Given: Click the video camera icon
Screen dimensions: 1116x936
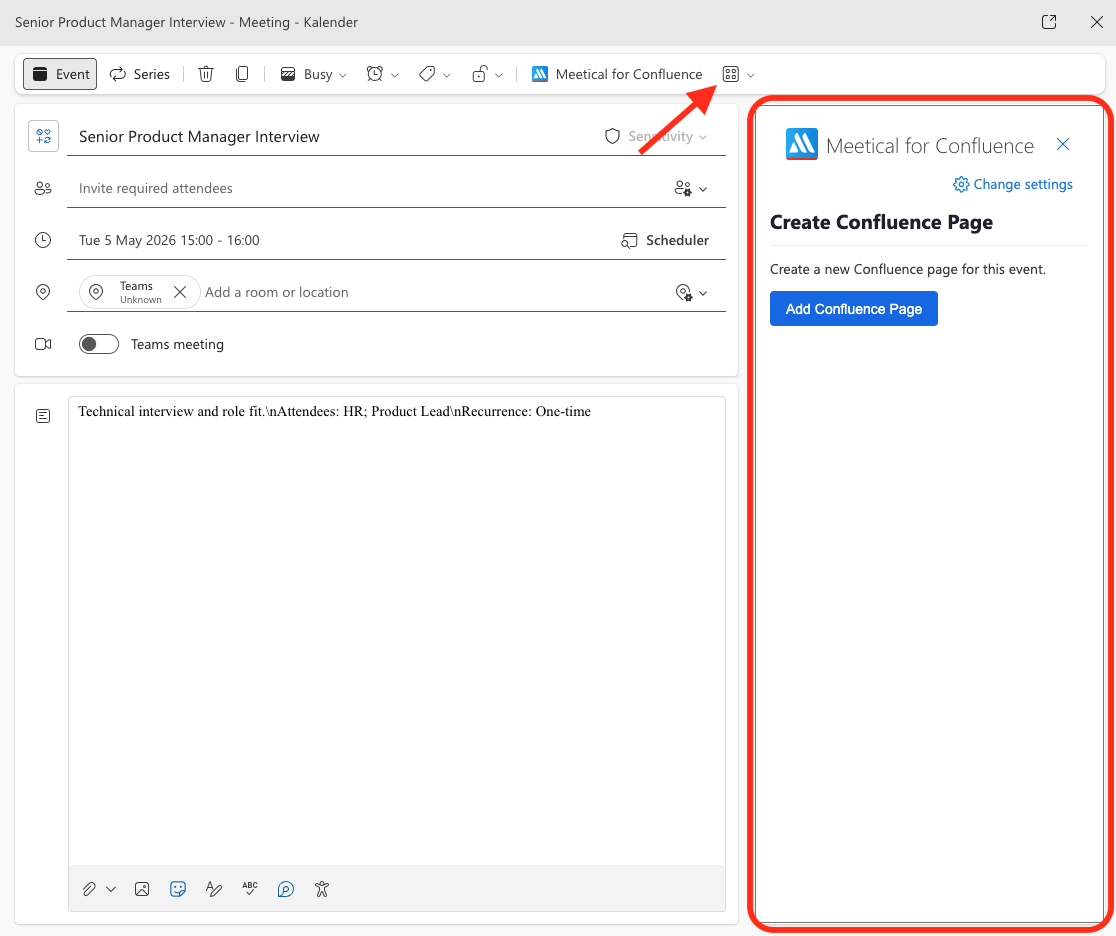Looking at the screenshot, I should [43, 345].
